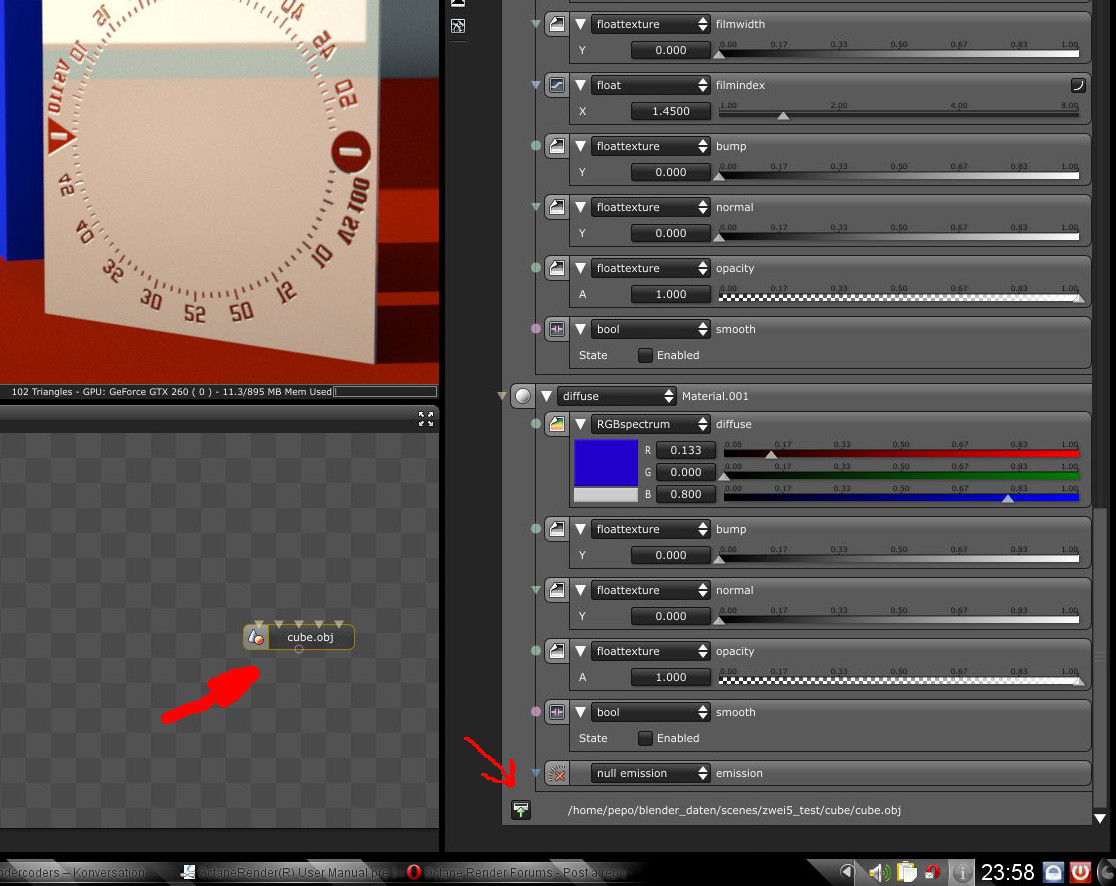The width and height of the screenshot is (1116, 886).
Task: Collapse the Material.001 section triangle
Action: point(546,396)
